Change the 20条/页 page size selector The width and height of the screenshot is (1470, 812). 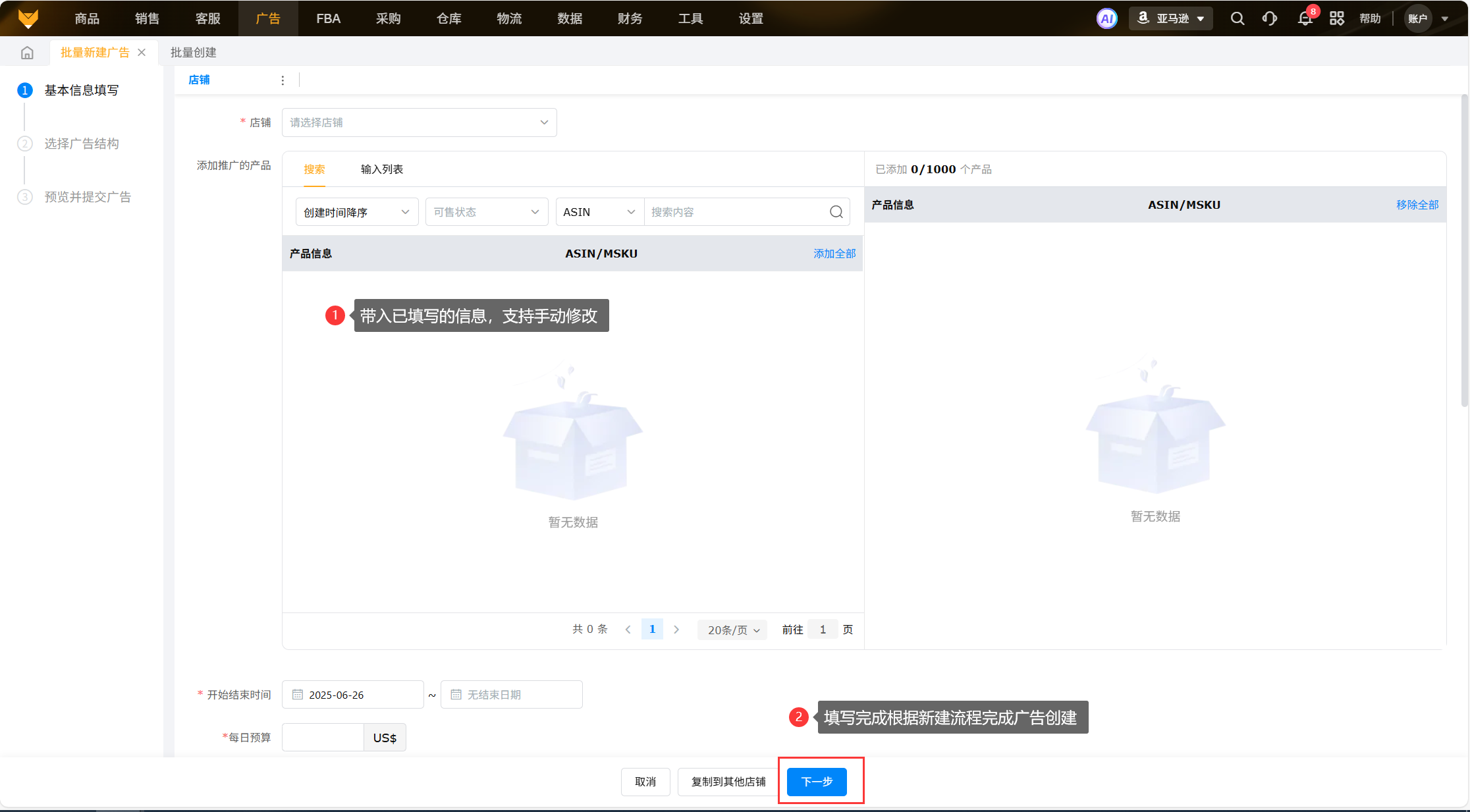(732, 630)
